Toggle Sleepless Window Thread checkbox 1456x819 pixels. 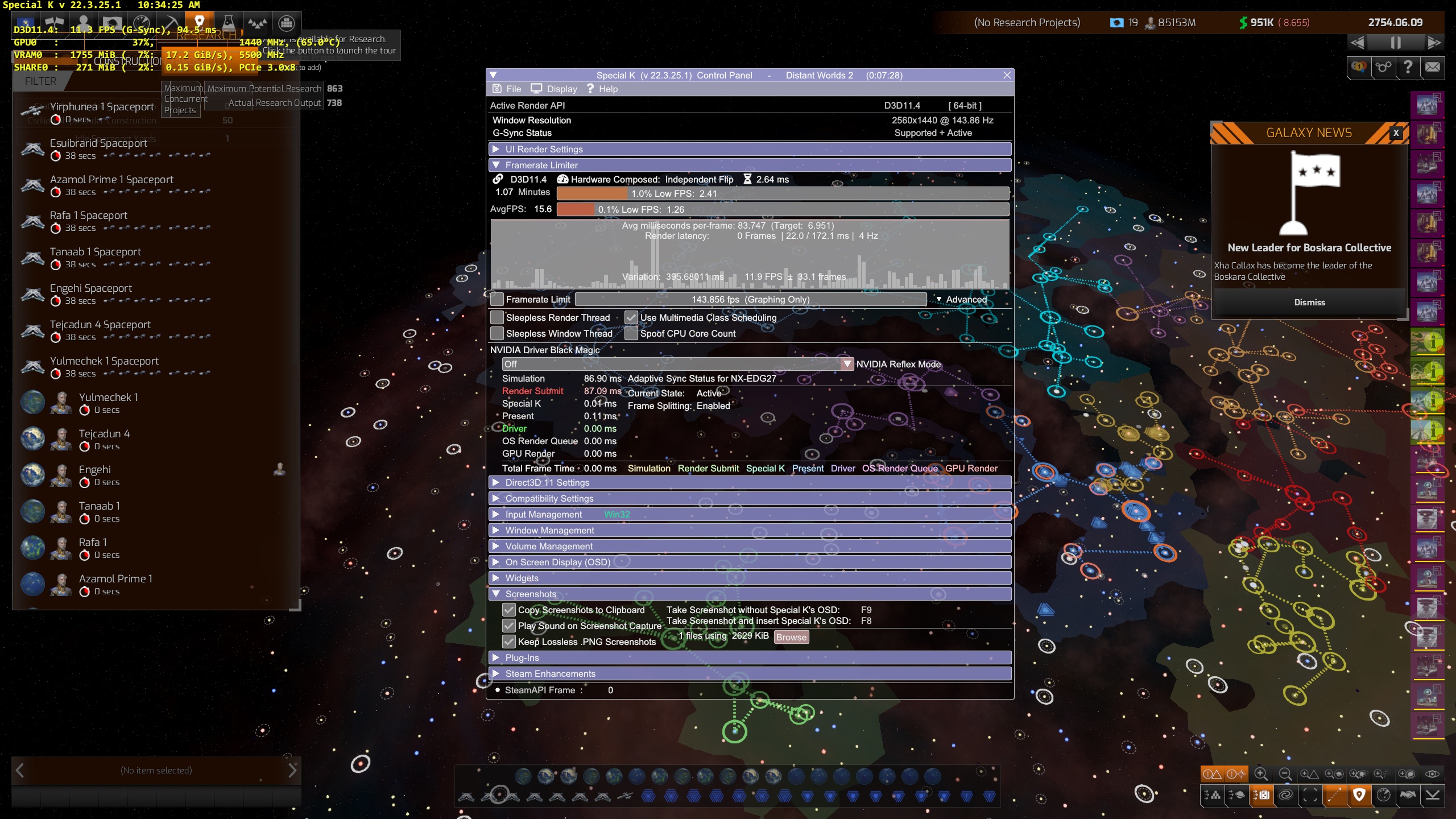click(x=498, y=333)
